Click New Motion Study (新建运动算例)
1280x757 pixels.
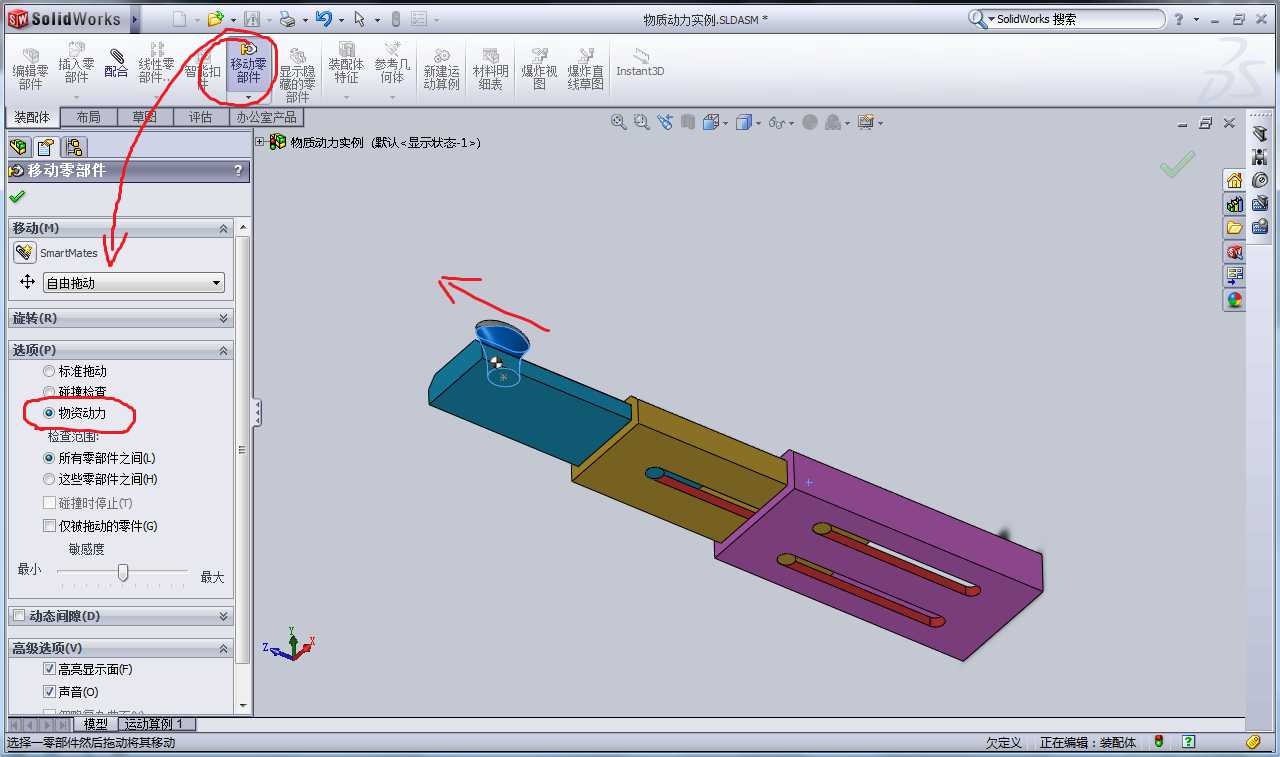click(441, 68)
